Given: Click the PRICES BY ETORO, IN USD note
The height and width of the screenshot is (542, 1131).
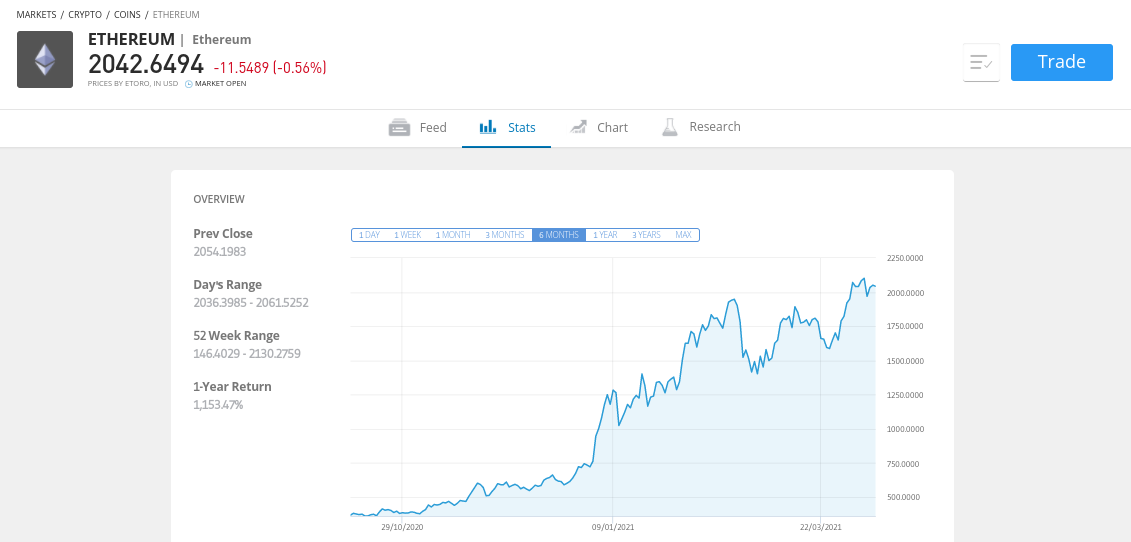Looking at the screenshot, I should [133, 84].
